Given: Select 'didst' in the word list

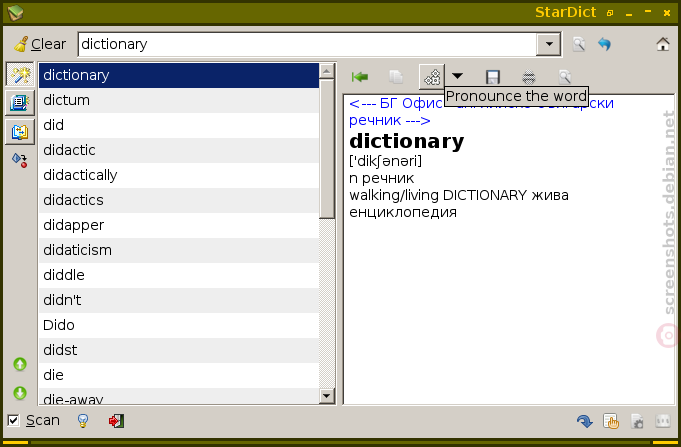Looking at the screenshot, I should (x=179, y=350).
